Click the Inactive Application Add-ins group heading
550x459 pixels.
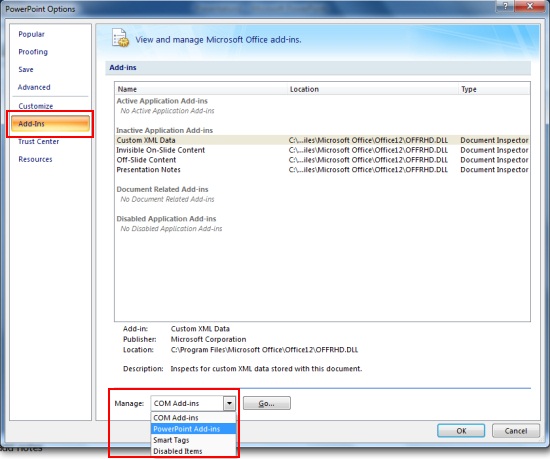click(165, 130)
